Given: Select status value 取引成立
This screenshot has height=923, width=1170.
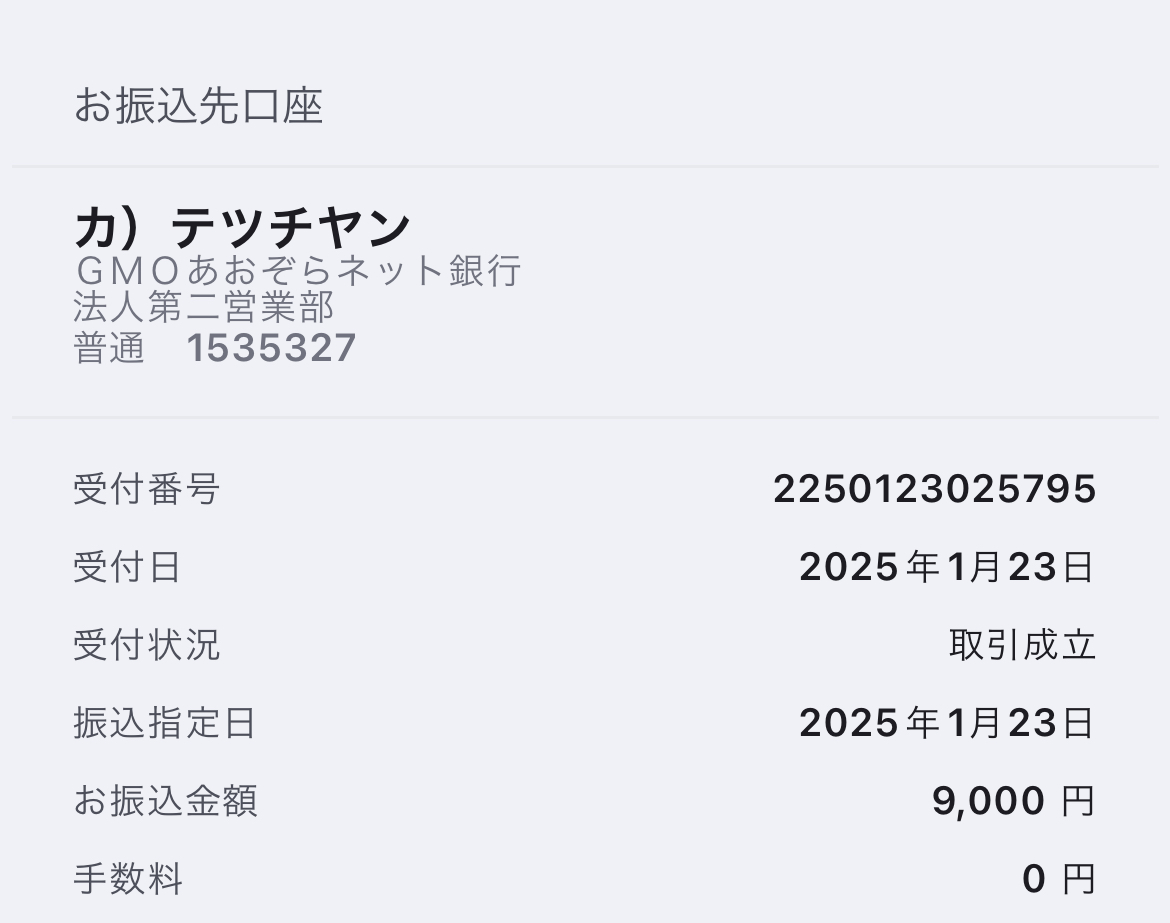Looking at the screenshot, I should point(1022,645).
